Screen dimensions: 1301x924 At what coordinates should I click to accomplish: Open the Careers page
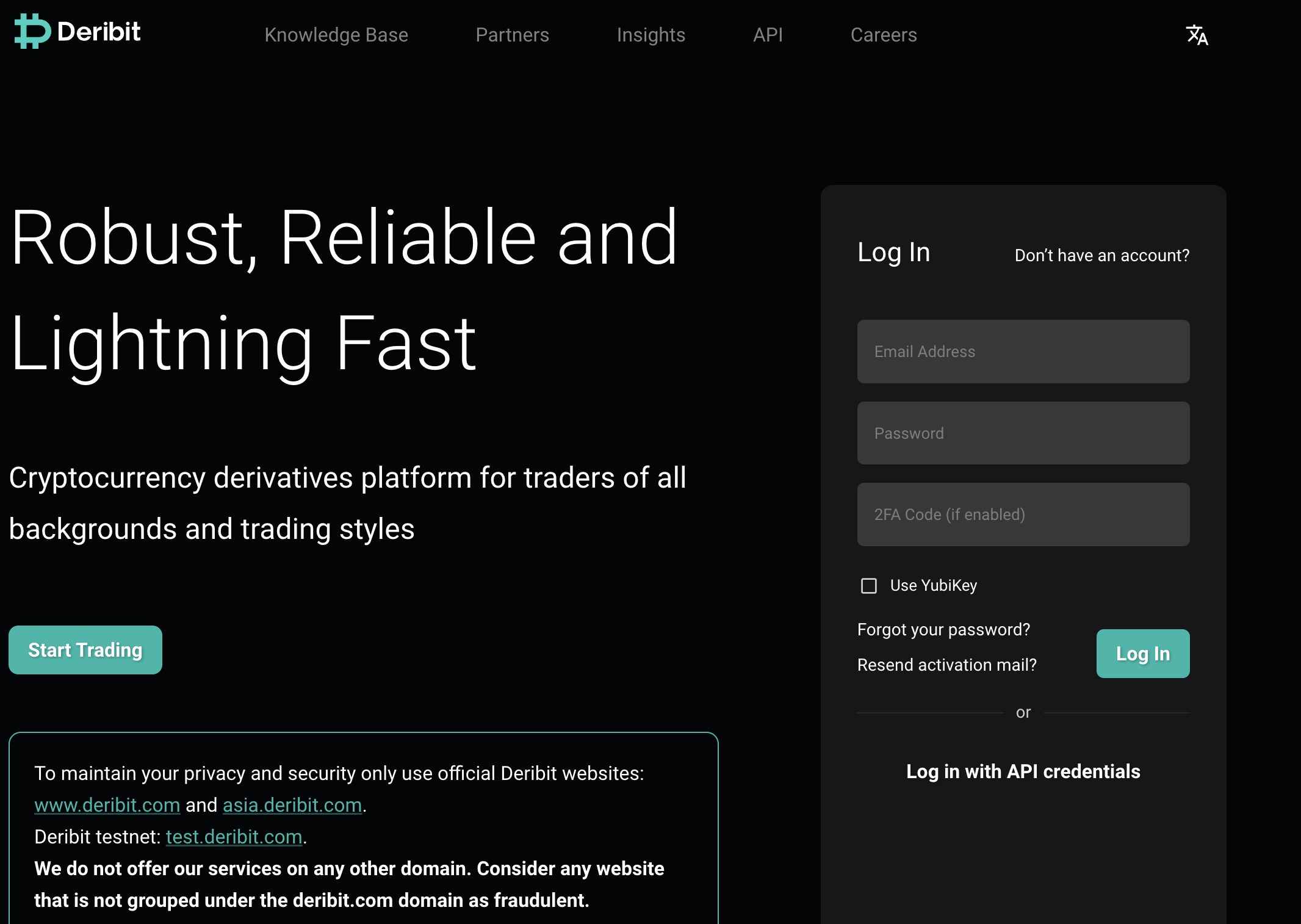(884, 35)
